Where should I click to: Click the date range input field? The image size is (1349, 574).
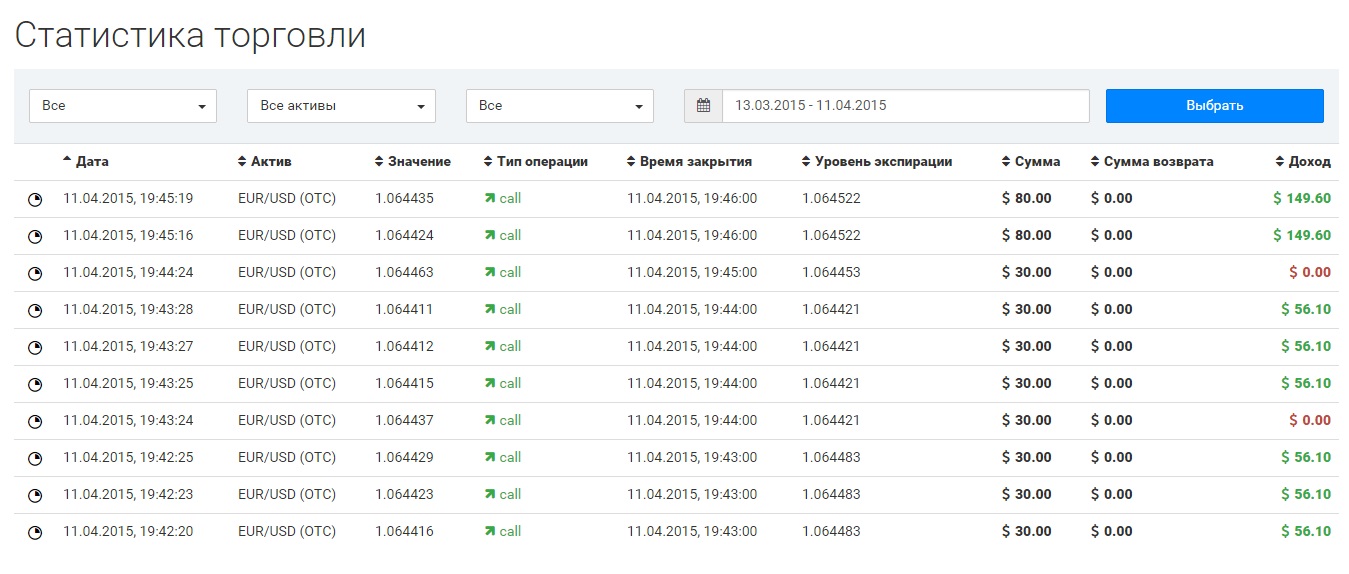click(905, 106)
